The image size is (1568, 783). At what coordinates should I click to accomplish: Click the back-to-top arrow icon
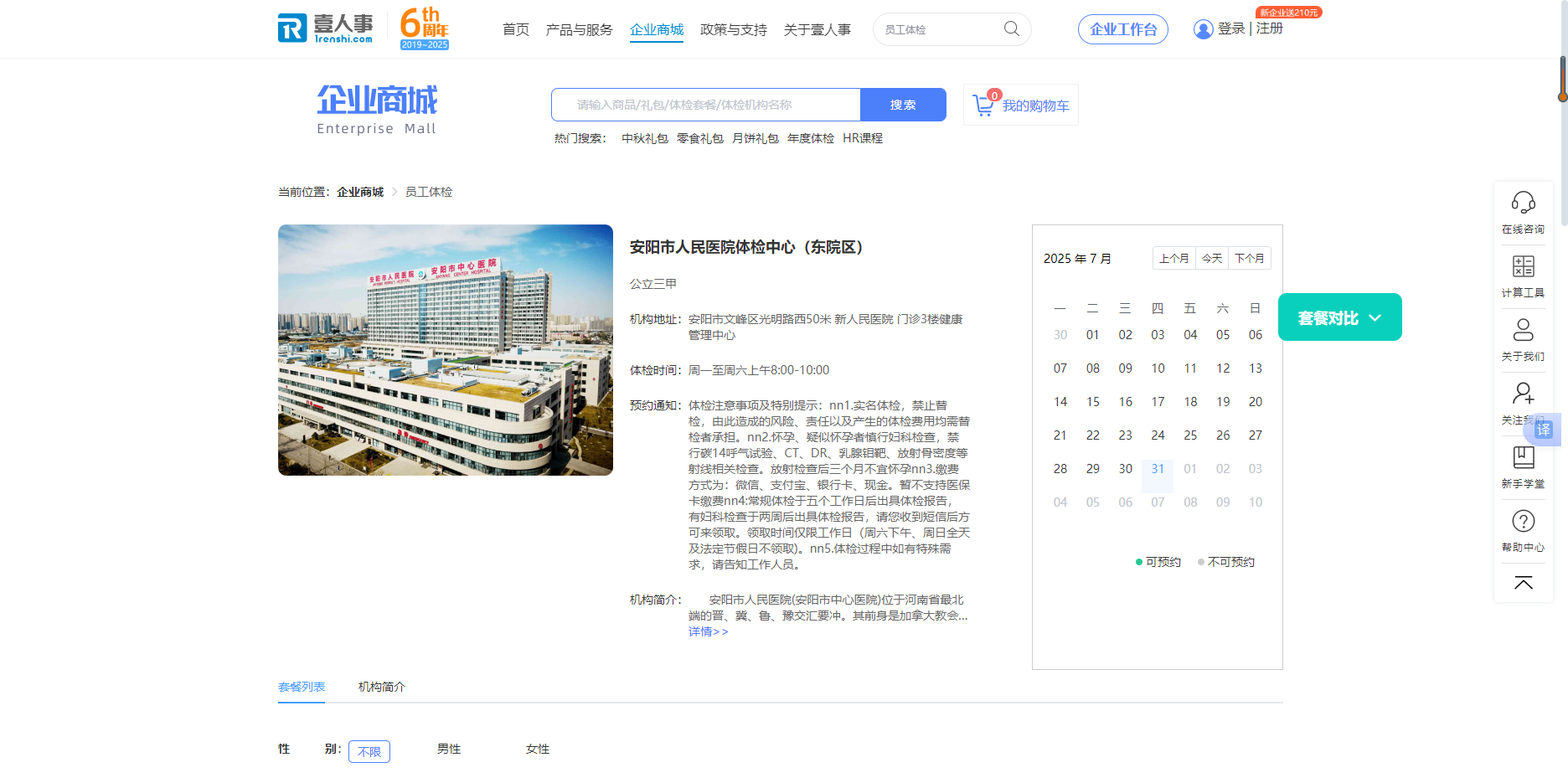point(1523,583)
